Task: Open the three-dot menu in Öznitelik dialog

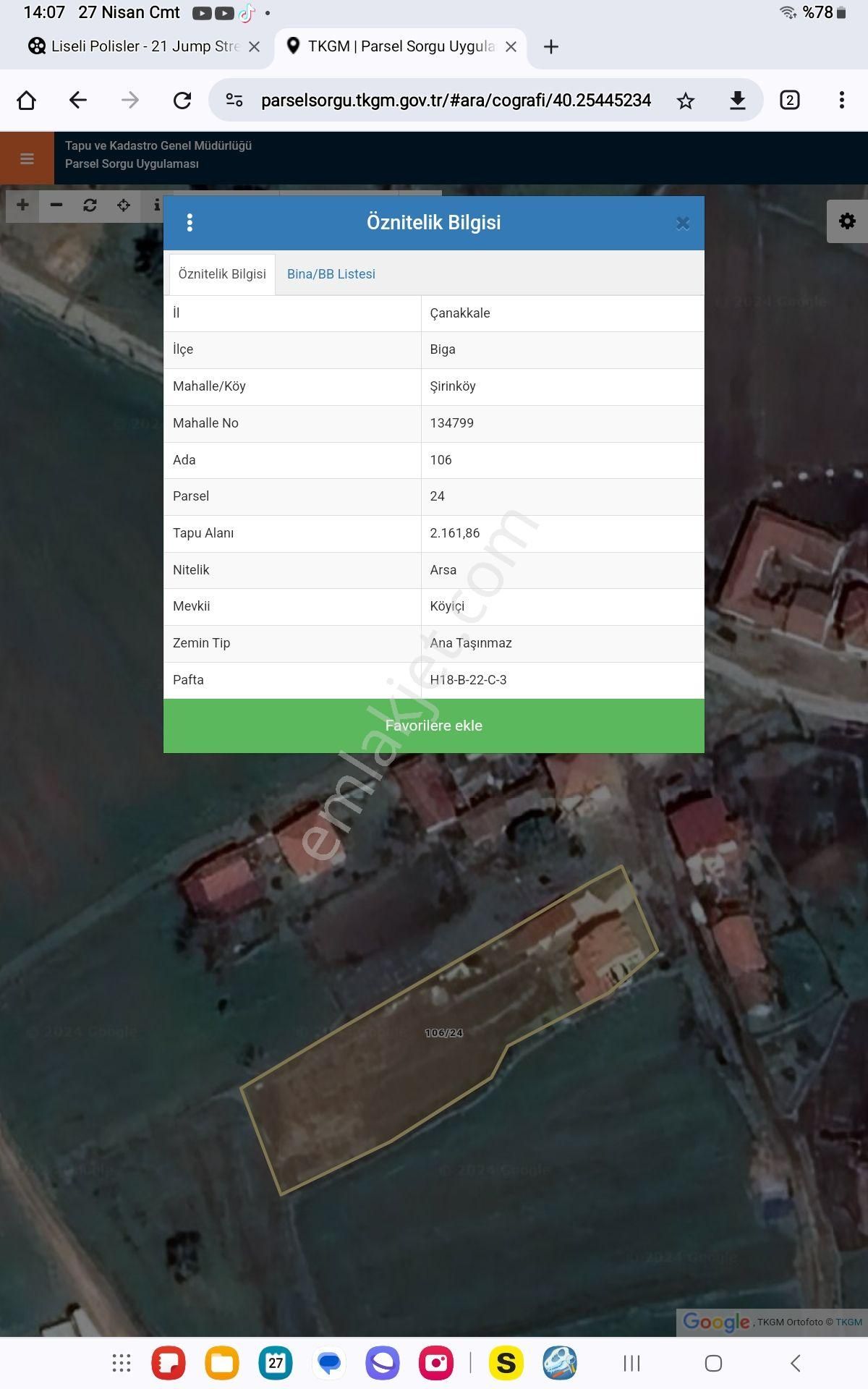Action: [x=190, y=223]
